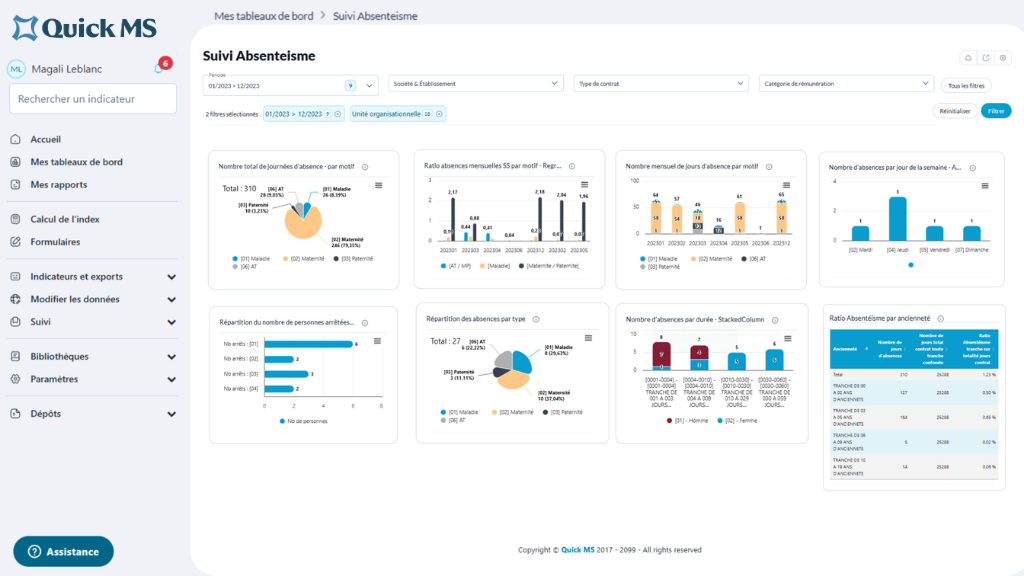Open the Catégorie de rémunération dropdown

pyautogui.click(x=846, y=84)
